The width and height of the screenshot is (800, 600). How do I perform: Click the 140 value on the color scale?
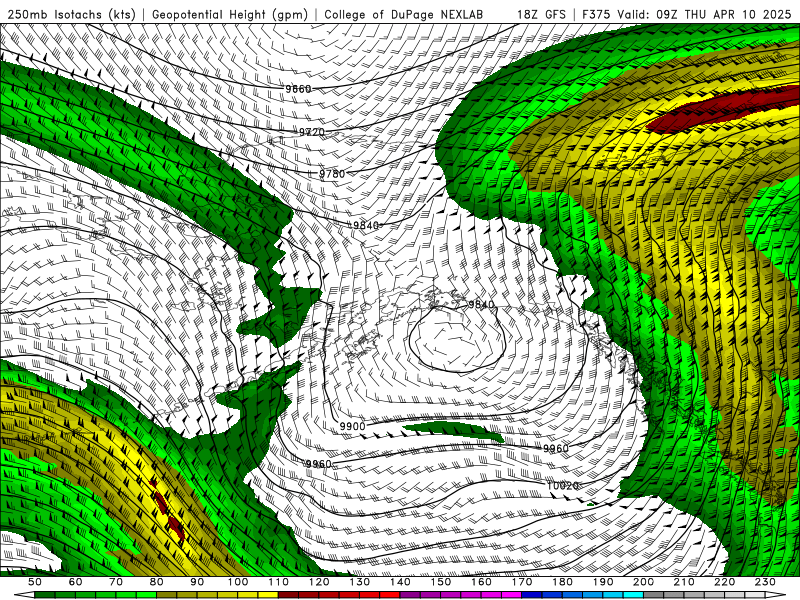click(400, 582)
